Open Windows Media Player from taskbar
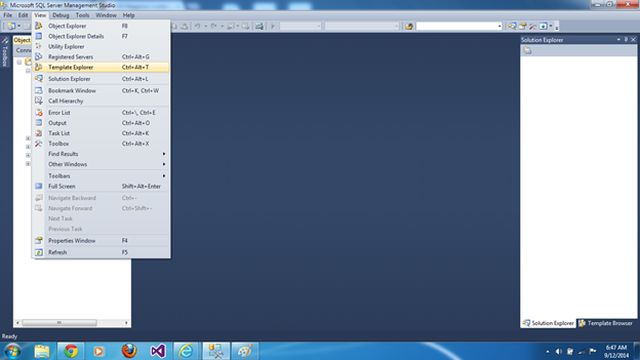The image size is (640, 360). point(98,351)
